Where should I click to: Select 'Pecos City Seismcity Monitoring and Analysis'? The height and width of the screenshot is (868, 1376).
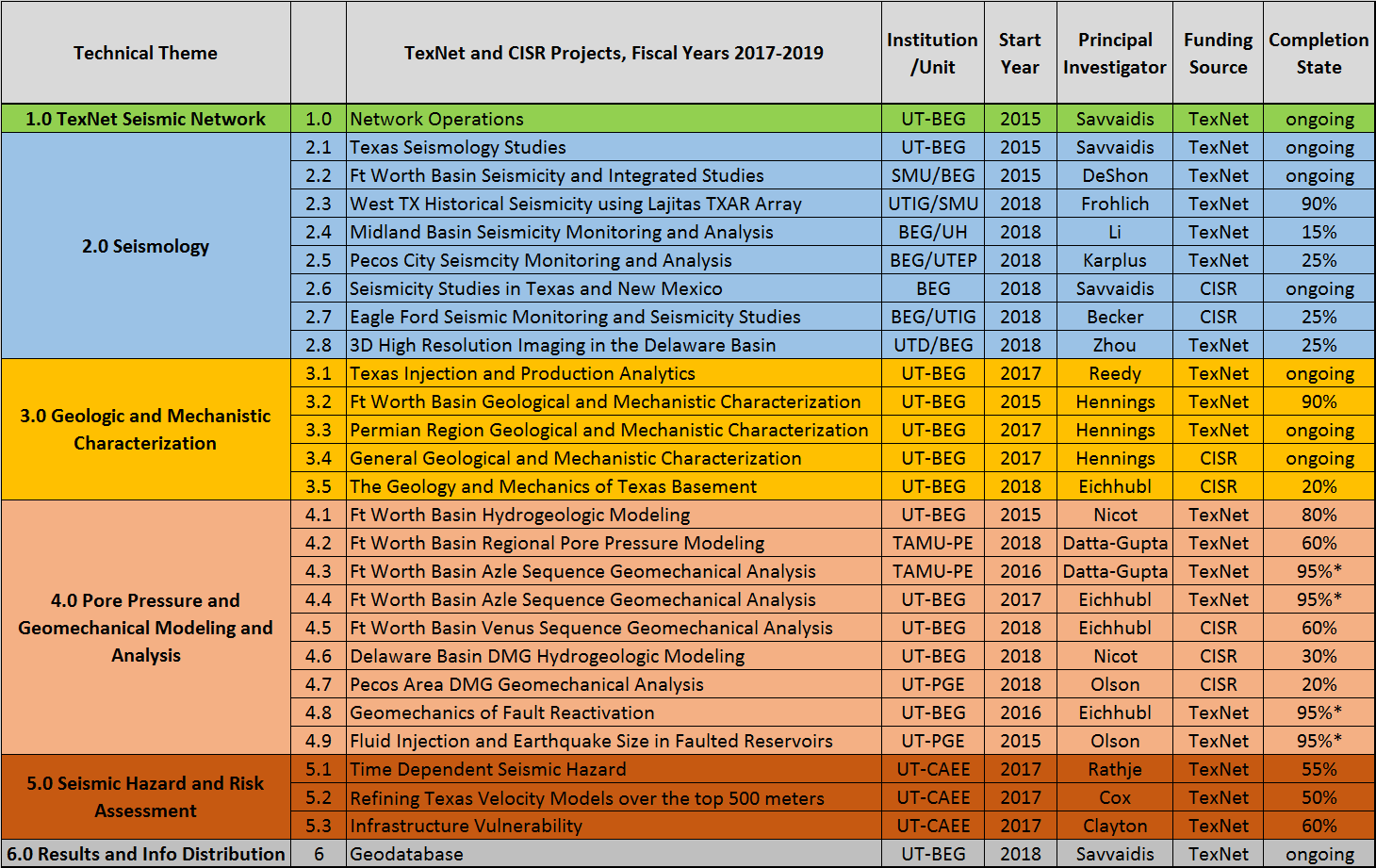tap(614, 260)
